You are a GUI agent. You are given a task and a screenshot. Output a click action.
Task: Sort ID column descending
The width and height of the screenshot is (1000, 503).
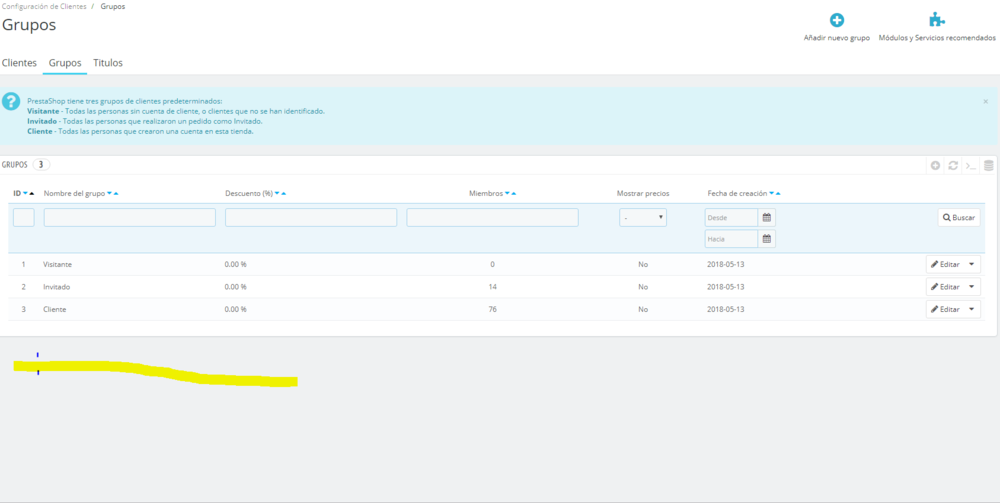(26, 193)
